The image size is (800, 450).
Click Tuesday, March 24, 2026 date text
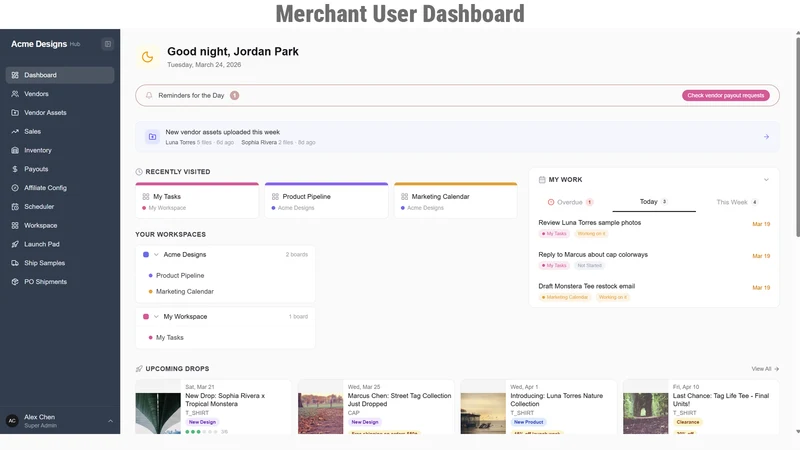(204, 65)
